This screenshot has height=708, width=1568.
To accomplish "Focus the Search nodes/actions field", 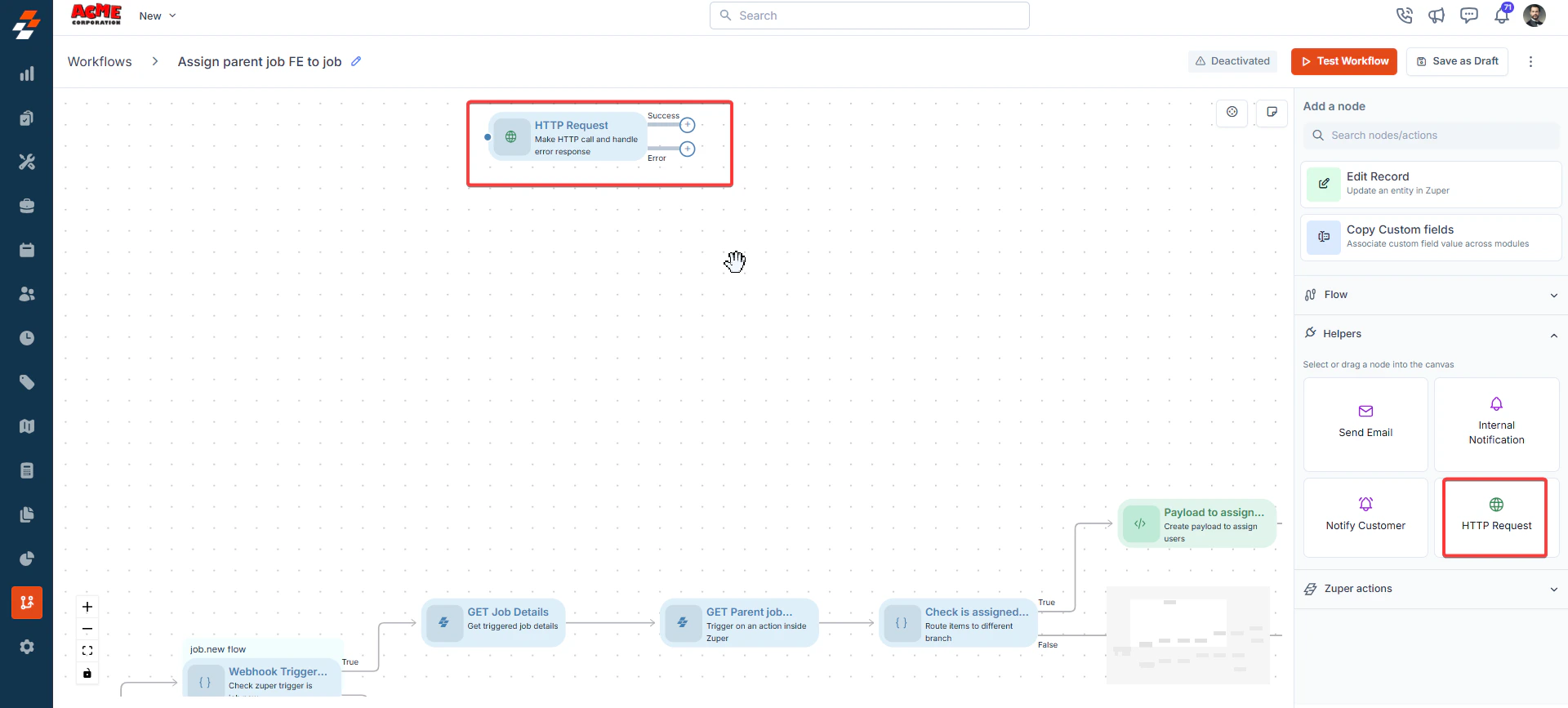I will pos(1431,136).
